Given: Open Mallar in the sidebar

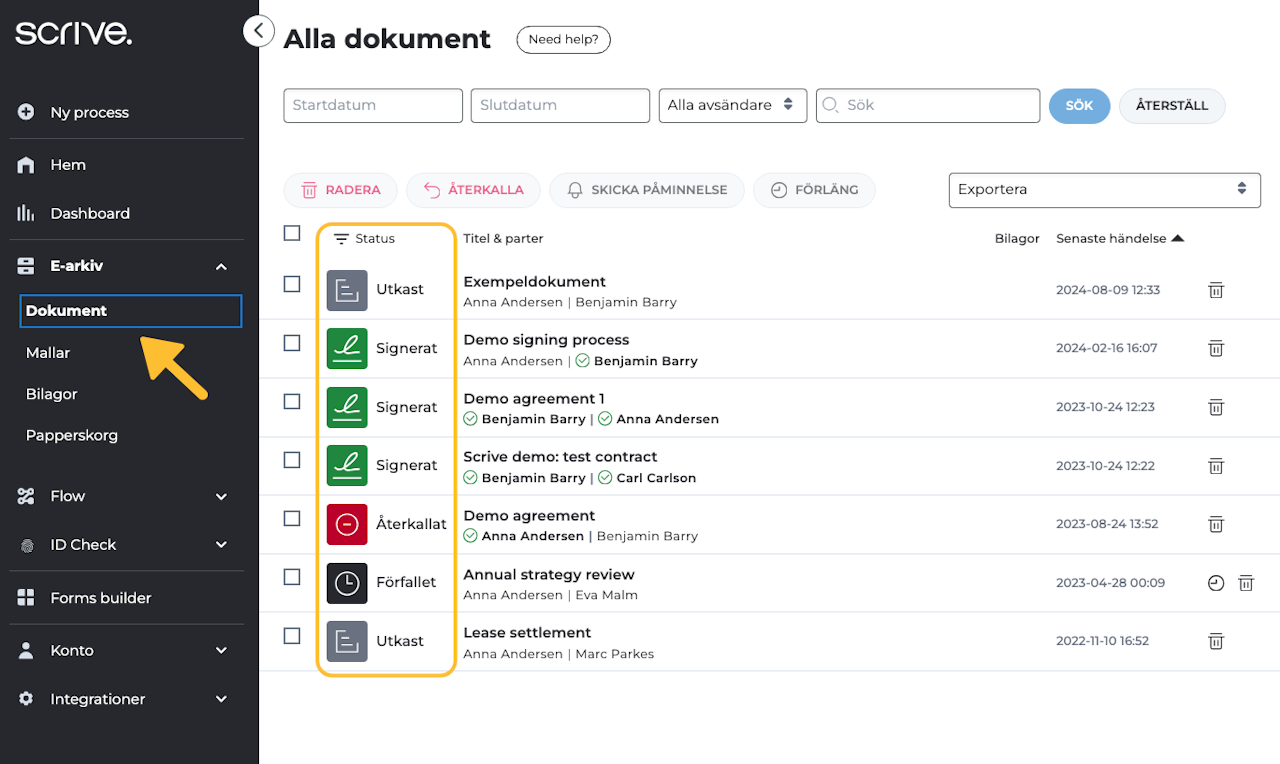Looking at the screenshot, I should (x=48, y=352).
